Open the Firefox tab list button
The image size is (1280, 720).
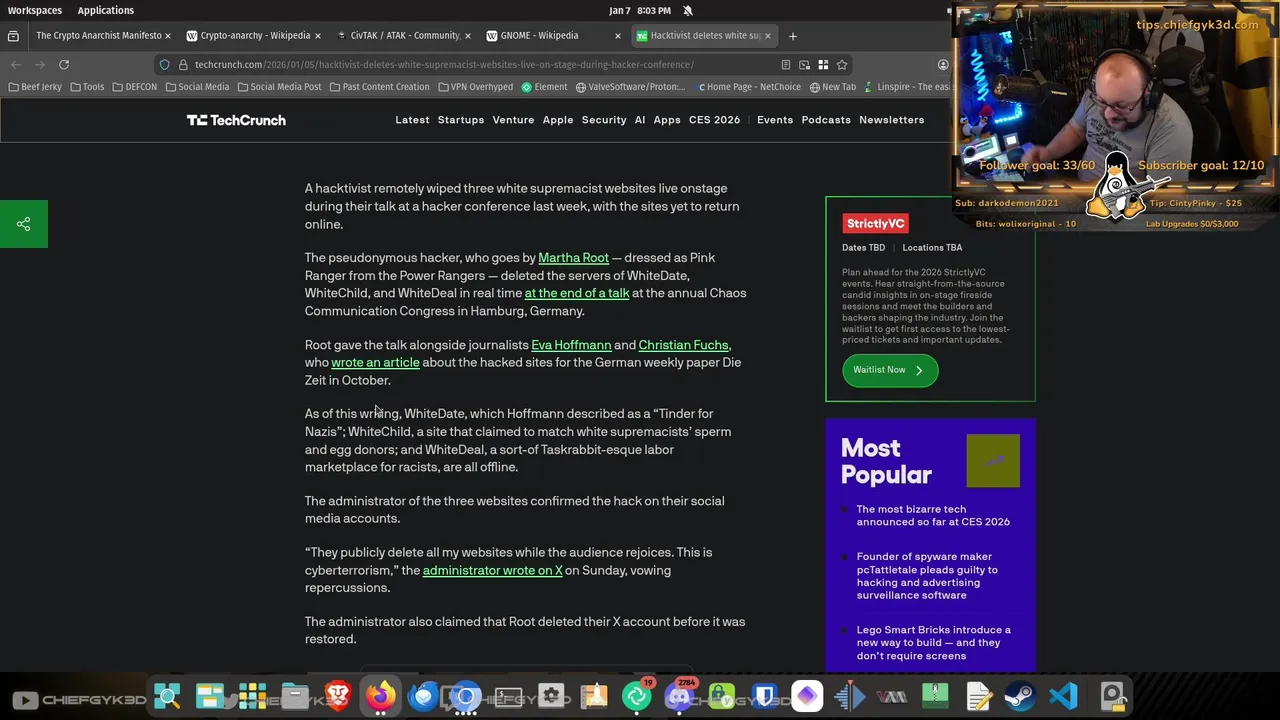point(13,36)
